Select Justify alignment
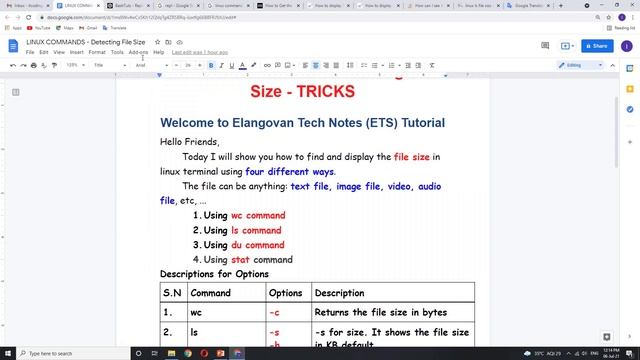Image resolution: width=640 pixels, height=360 pixels. pyautogui.click(x=336, y=65)
